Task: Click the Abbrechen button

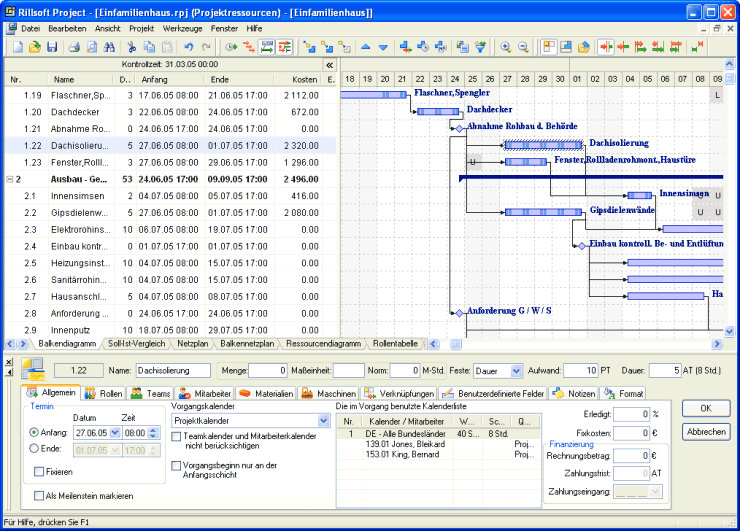Action: tap(706, 432)
